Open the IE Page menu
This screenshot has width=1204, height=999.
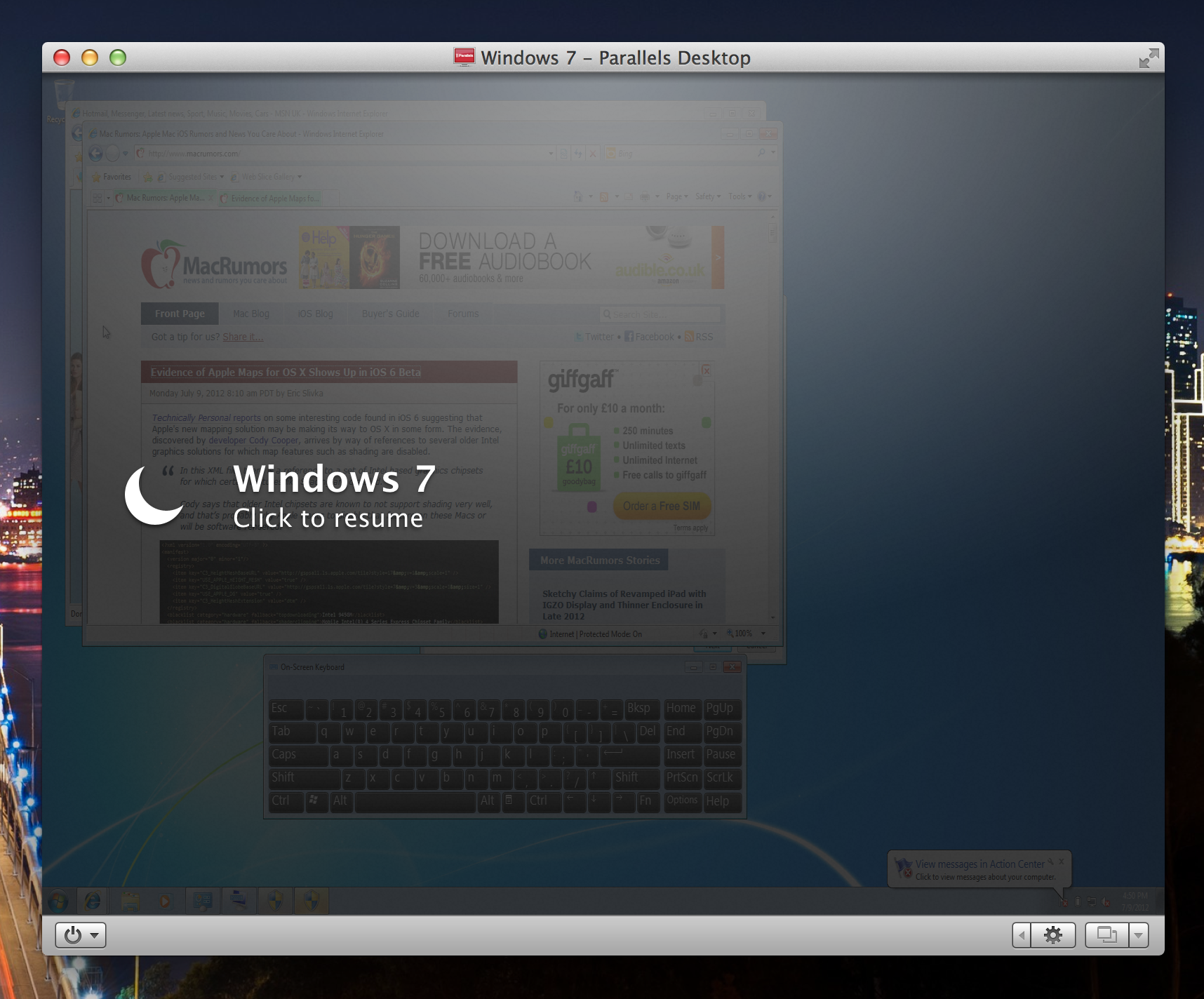coord(677,196)
